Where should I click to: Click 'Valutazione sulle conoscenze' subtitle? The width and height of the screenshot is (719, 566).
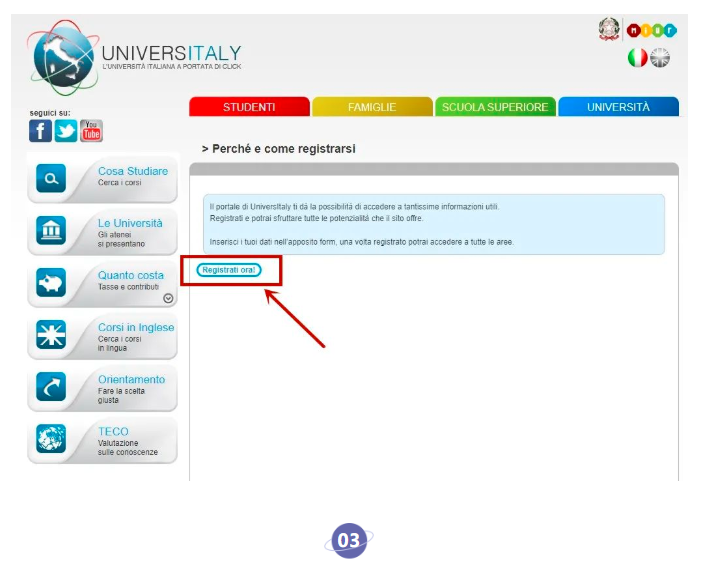point(128,448)
